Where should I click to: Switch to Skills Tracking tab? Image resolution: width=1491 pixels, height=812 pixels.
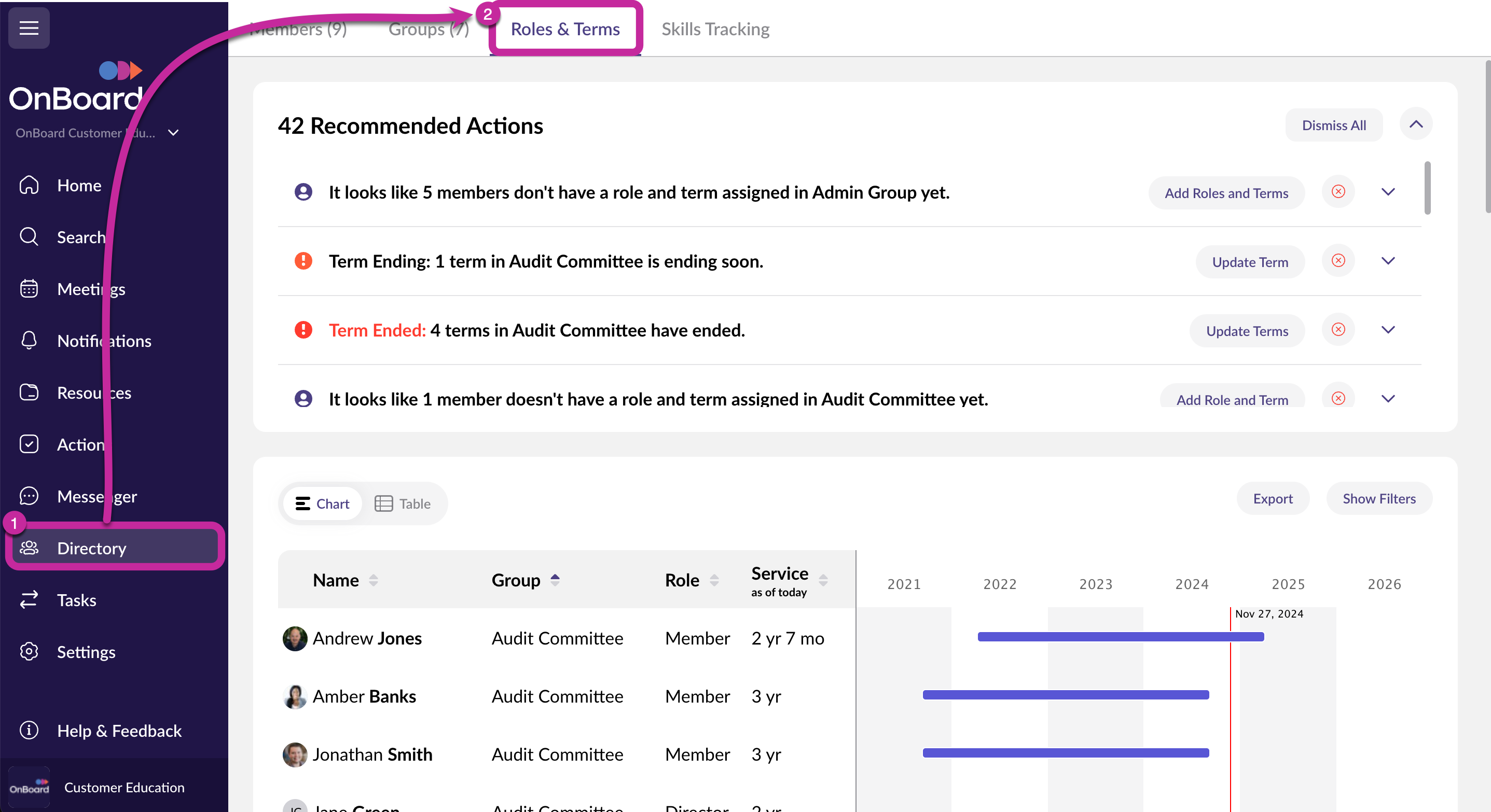[x=715, y=29]
